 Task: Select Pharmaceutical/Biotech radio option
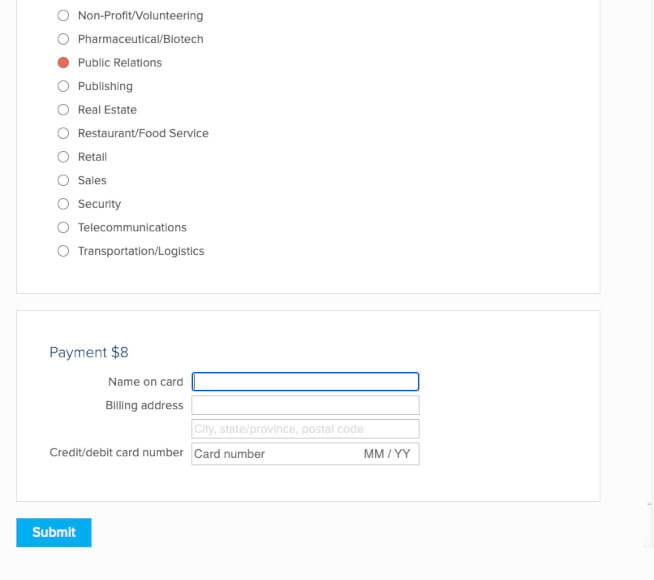(63, 39)
